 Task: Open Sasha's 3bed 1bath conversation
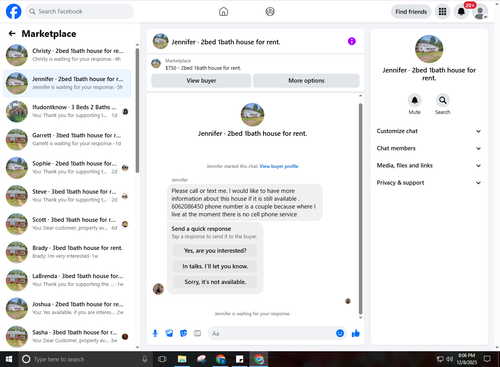[x=68, y=336]
